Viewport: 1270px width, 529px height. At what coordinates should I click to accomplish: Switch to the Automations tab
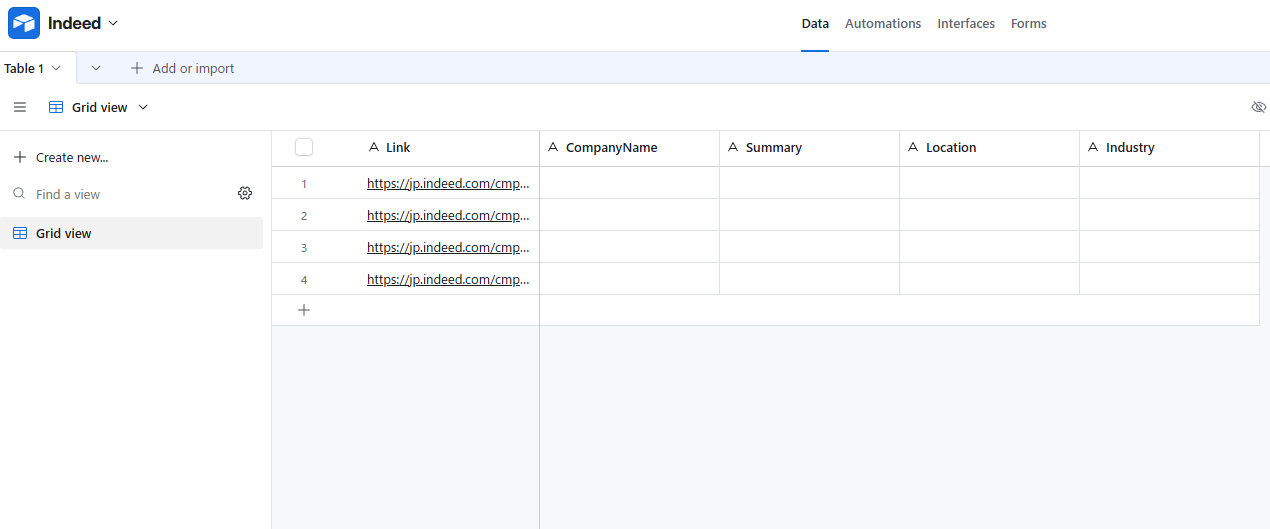[x=882, y=23]
